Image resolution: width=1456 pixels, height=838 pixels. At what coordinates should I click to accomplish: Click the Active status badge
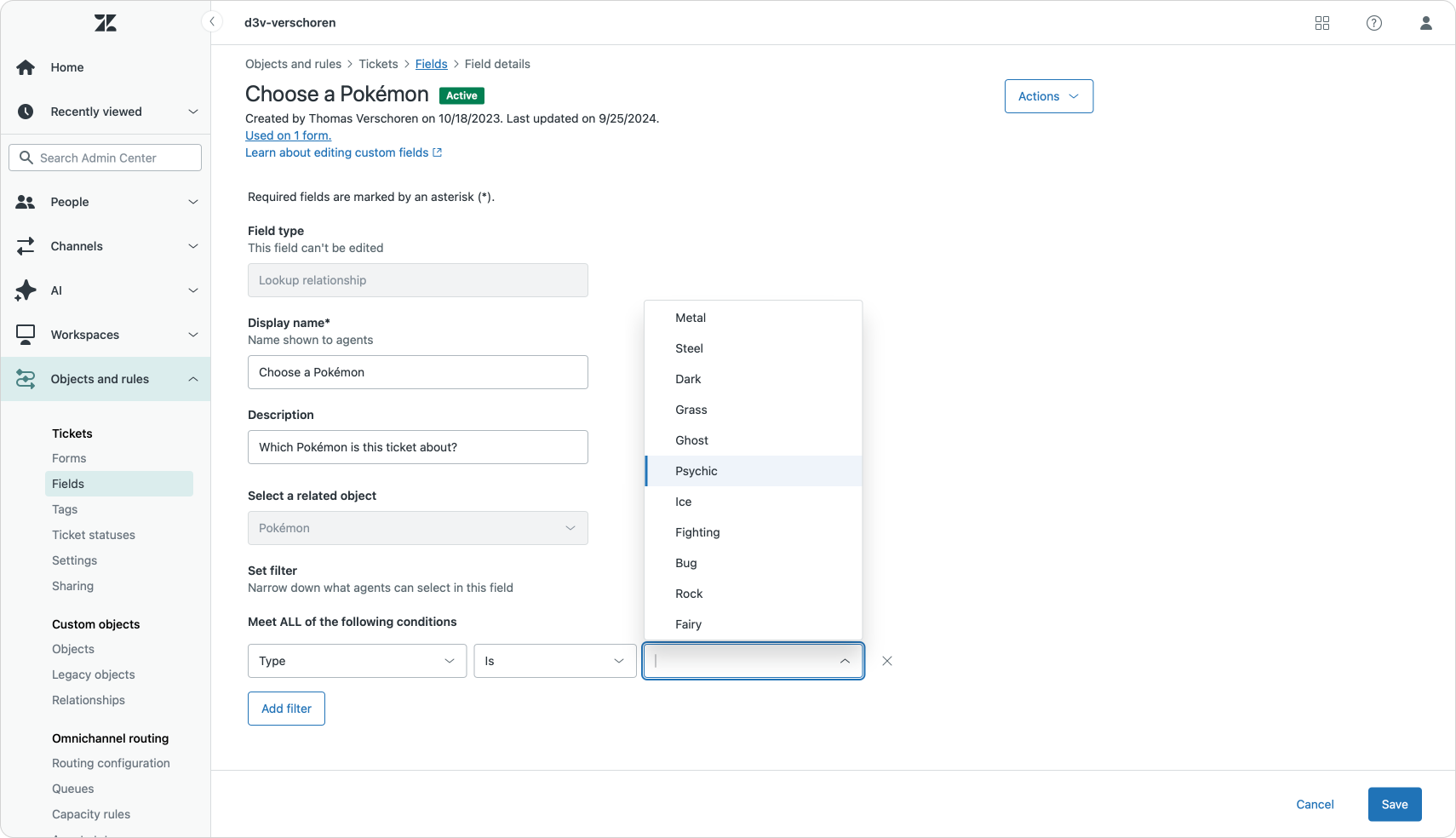tap(461, 95)
